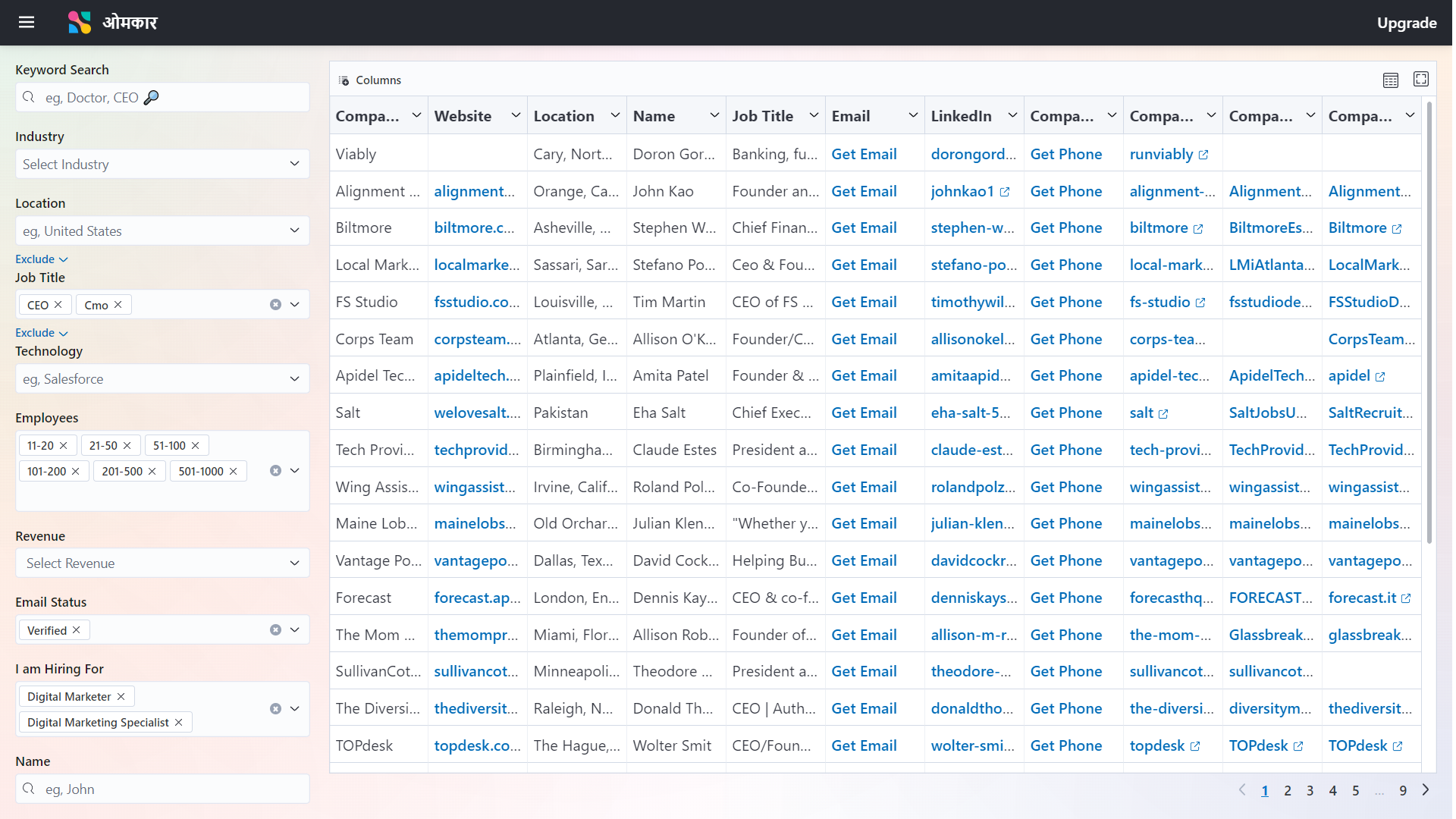This screenshot has width=1456, height=819.
Task: Expand the Job Title dropdown arrow
Action: tap(295, 305)
